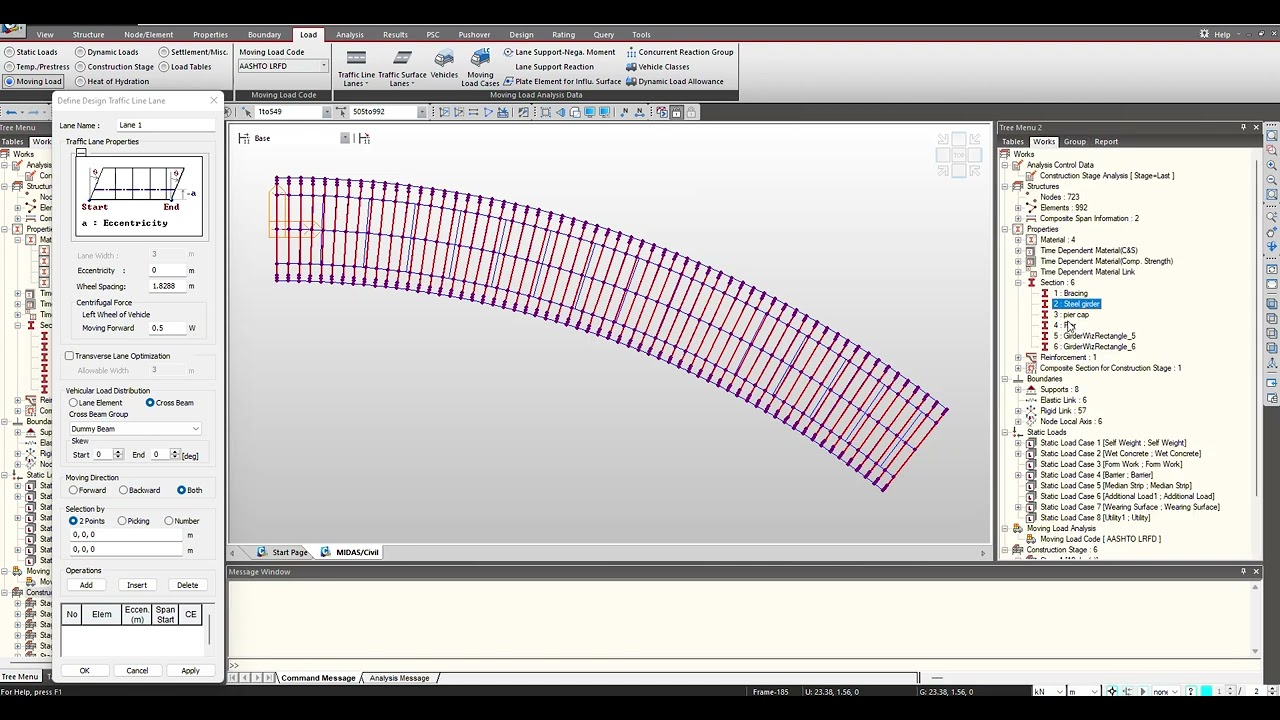1280x720 pixels.
Task: Open the Analysis ribbon tab
Action: (350, 34)
